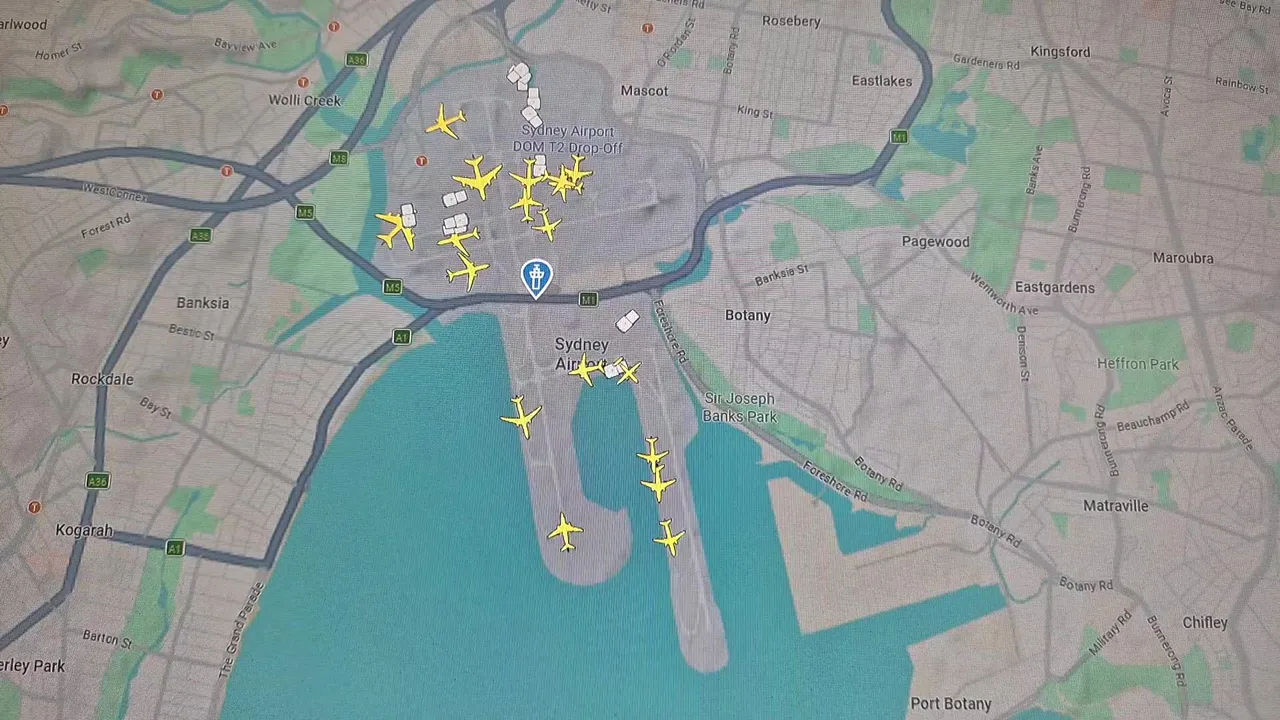Screen dimensions: 1280x720
Task: Click the Heffron Park label
Action: 1138,364
